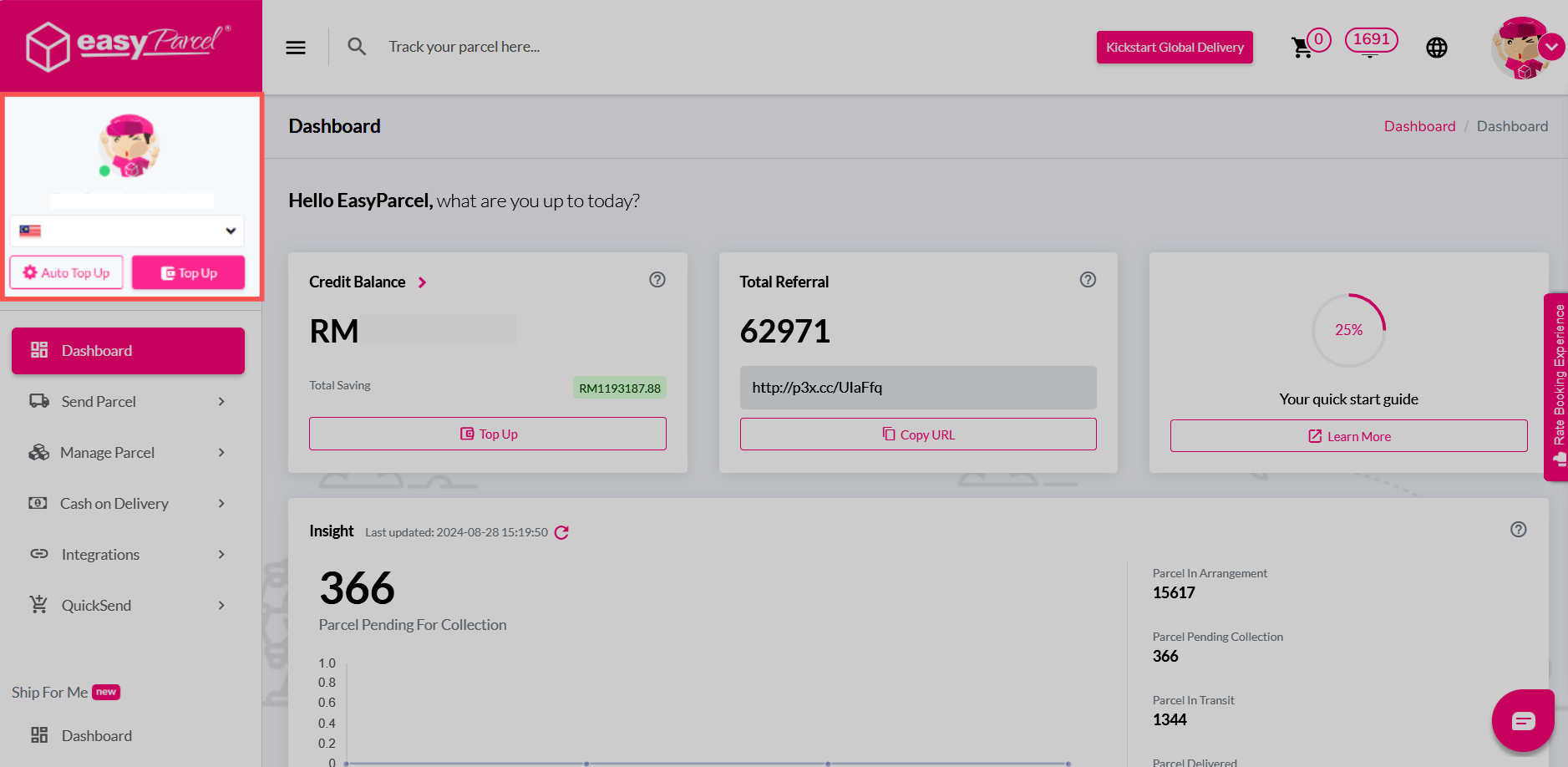1568x767 pixels.
Task: Open the Integrations menu
Action: [128, 555]
